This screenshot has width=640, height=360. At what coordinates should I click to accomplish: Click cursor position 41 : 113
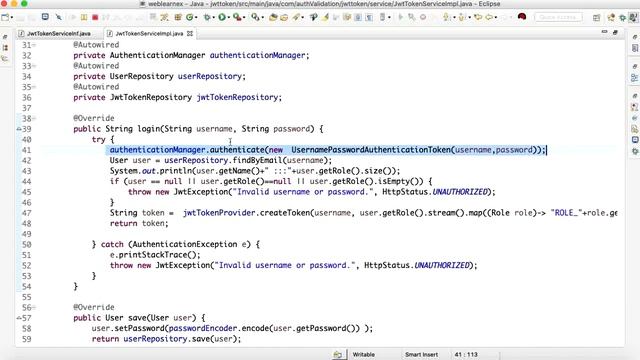tap(466, 354)
